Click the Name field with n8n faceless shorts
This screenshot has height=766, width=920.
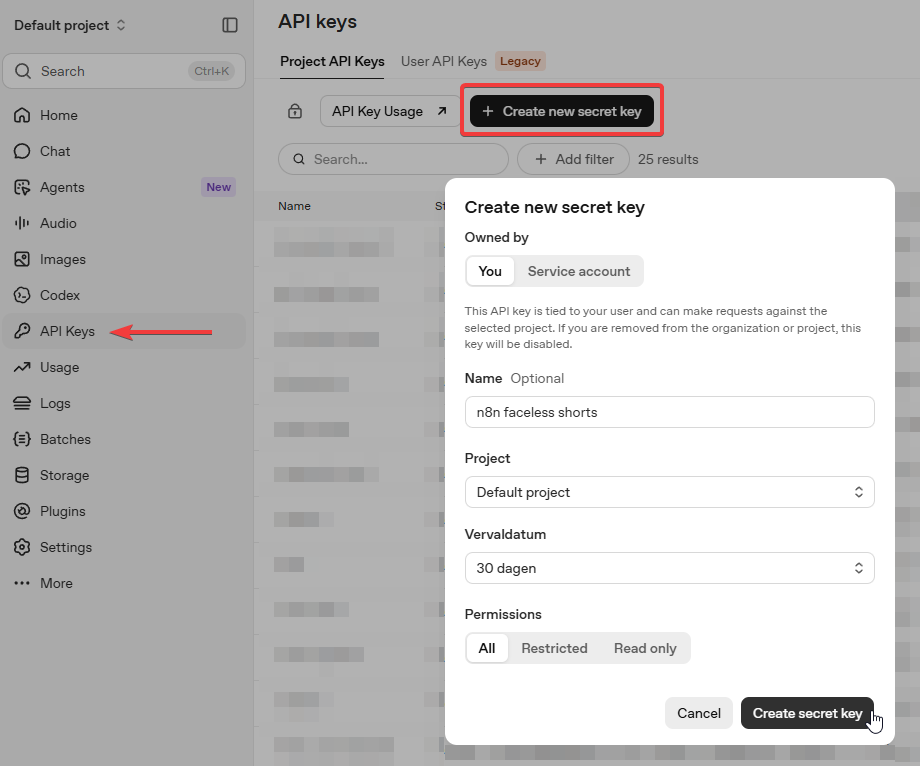point(669,412)
